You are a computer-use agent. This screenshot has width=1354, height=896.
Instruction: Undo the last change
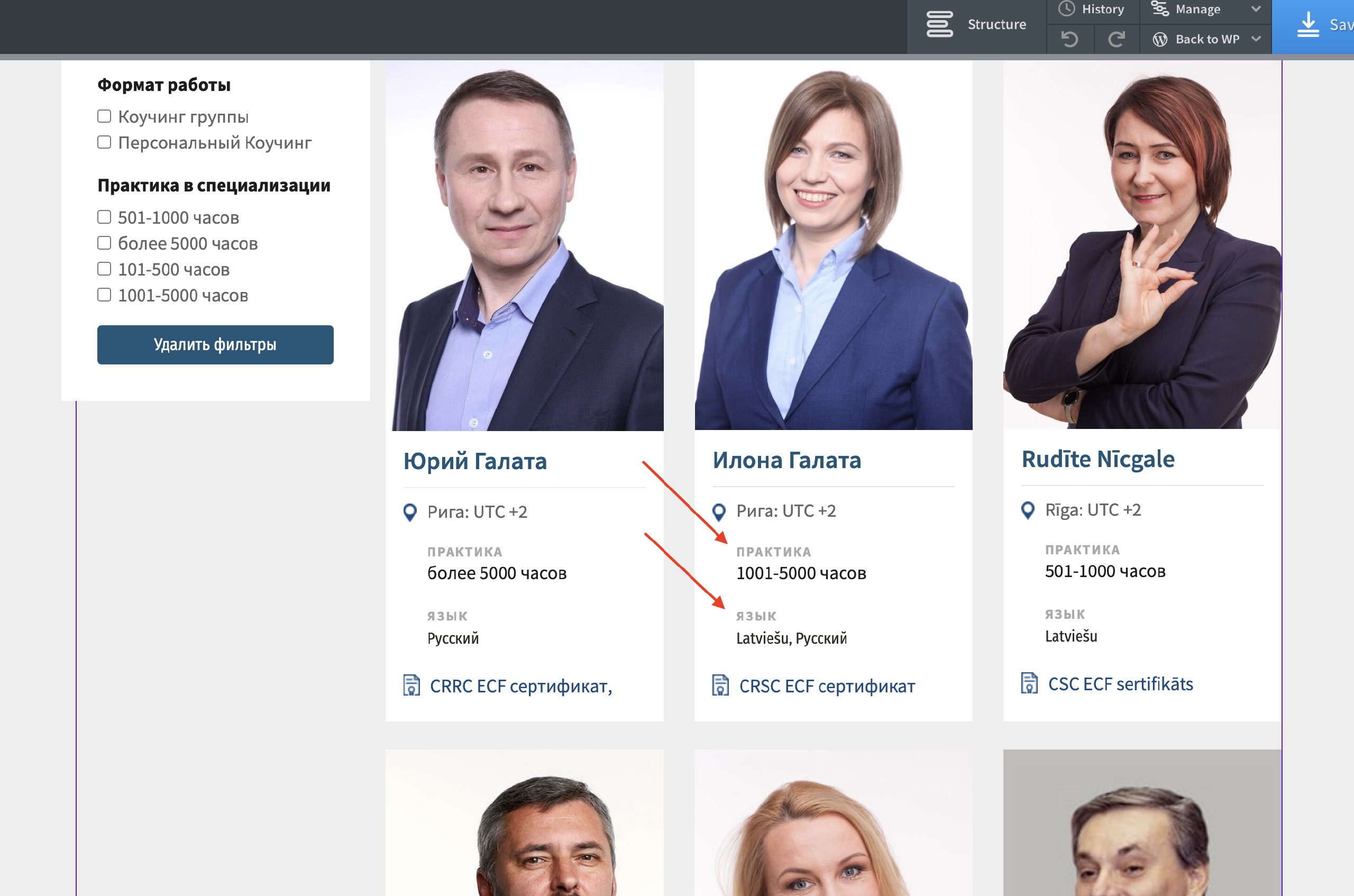[x=1069, y=39]
